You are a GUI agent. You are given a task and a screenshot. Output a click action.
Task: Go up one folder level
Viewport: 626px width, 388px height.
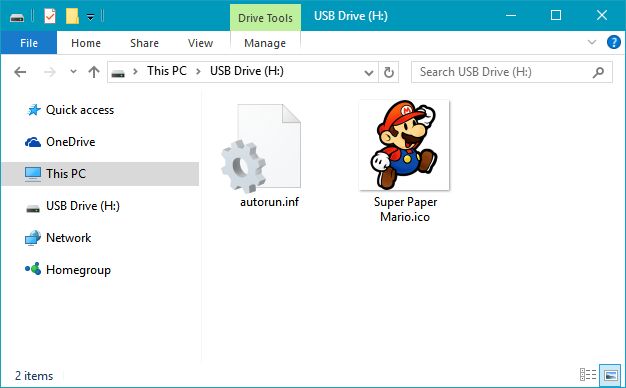click(x=94, y=72)
